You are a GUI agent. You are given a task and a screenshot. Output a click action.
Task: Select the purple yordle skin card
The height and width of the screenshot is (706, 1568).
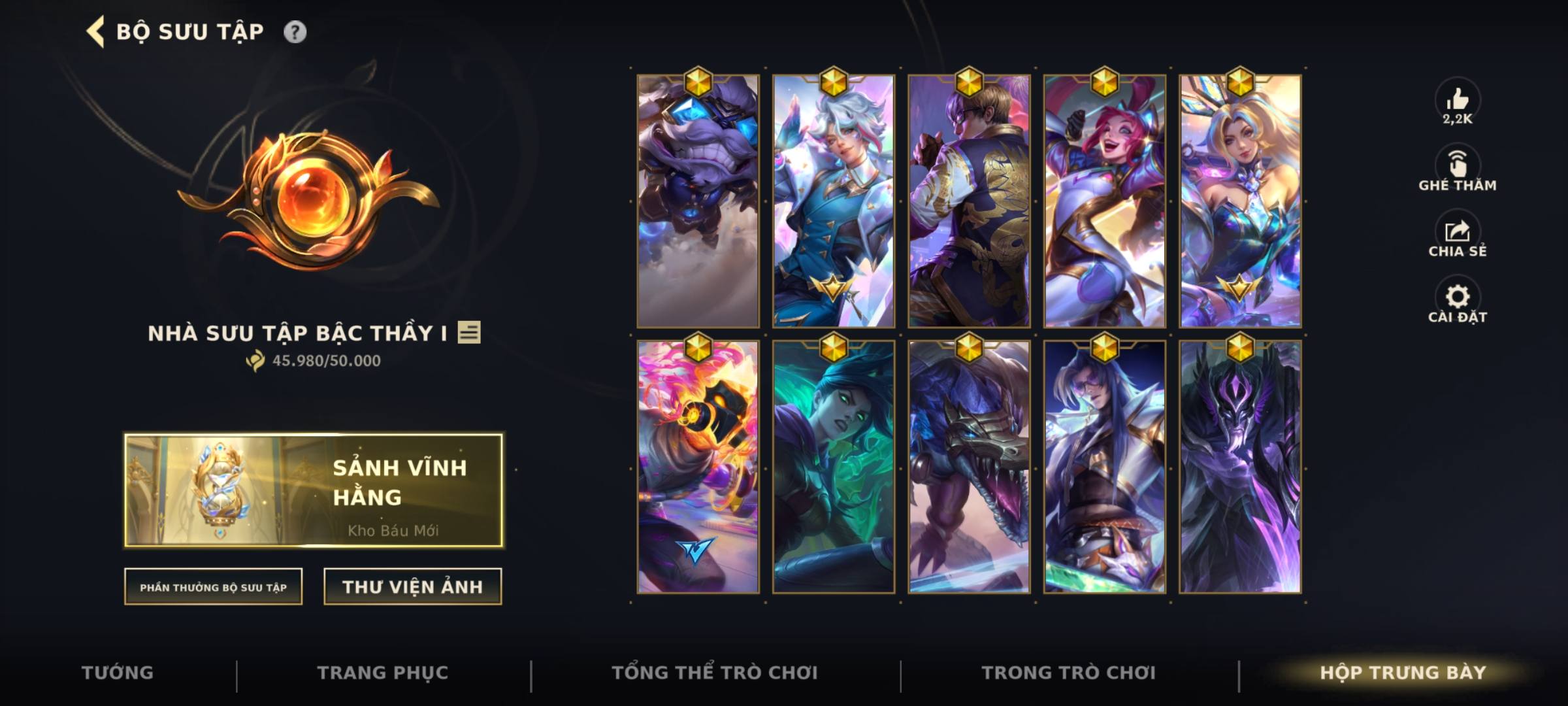click(x=698, y=201)
